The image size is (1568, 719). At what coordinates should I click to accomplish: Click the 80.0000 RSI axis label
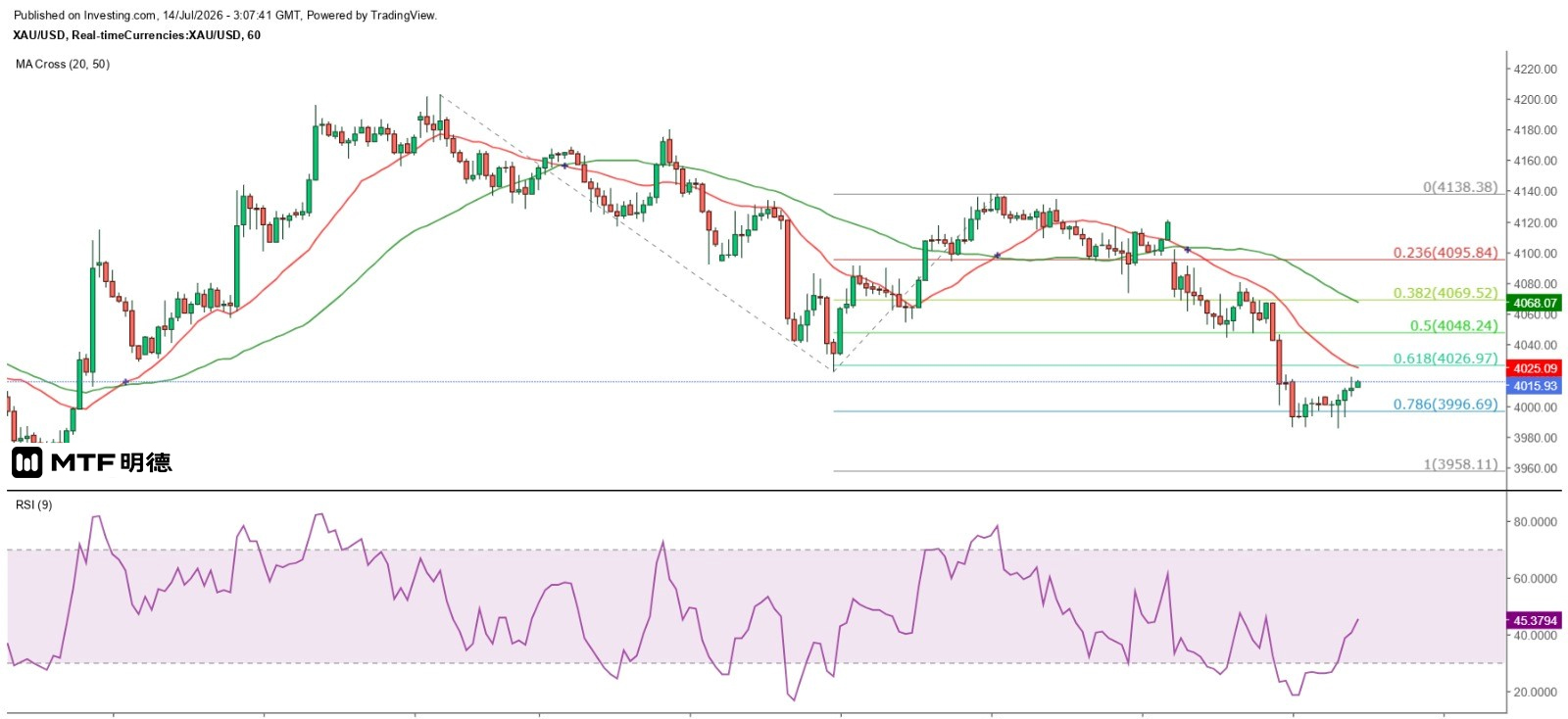(x=1535, y=522)
